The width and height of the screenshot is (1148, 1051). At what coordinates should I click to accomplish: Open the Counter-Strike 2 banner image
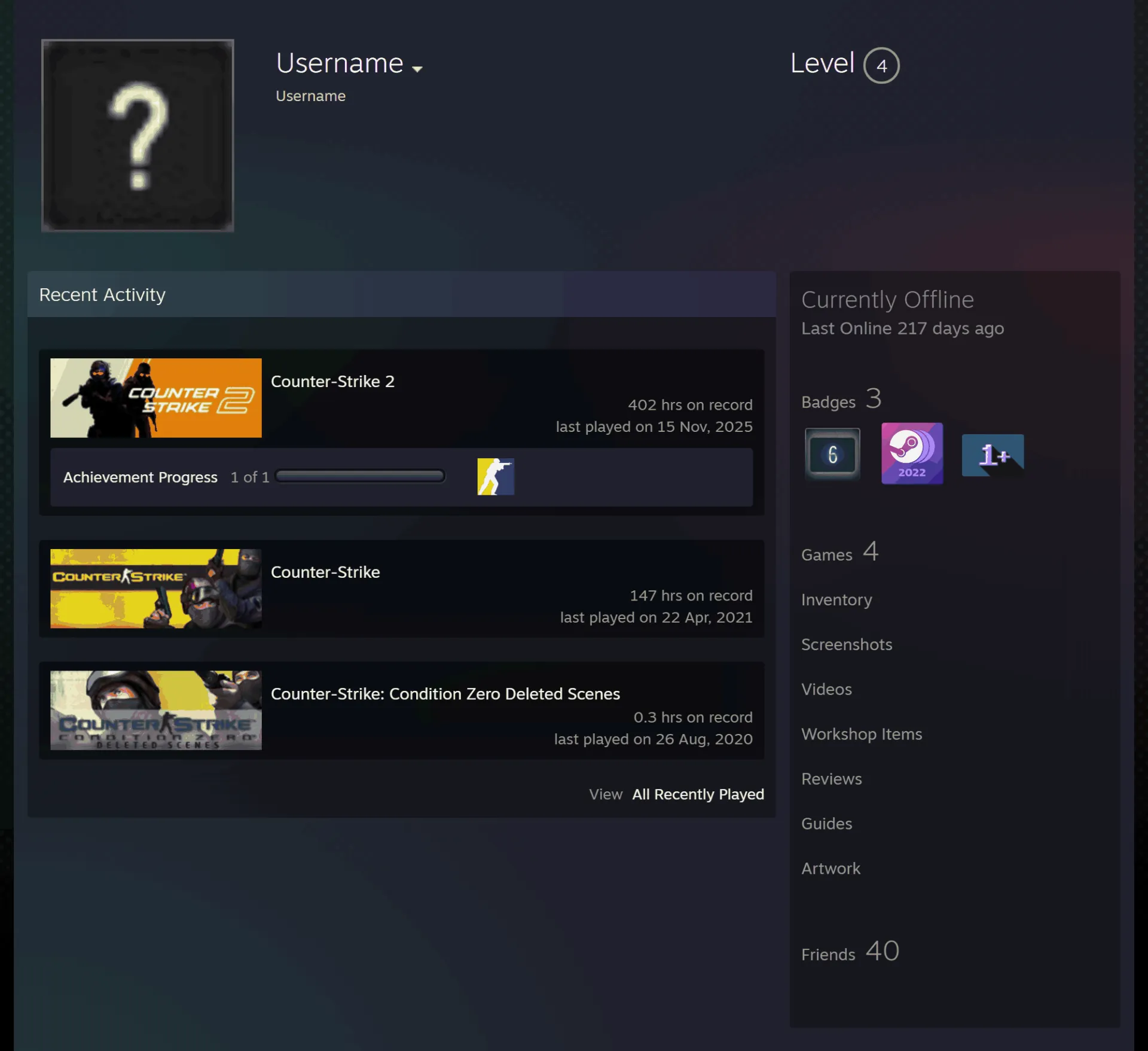(156, 398)
